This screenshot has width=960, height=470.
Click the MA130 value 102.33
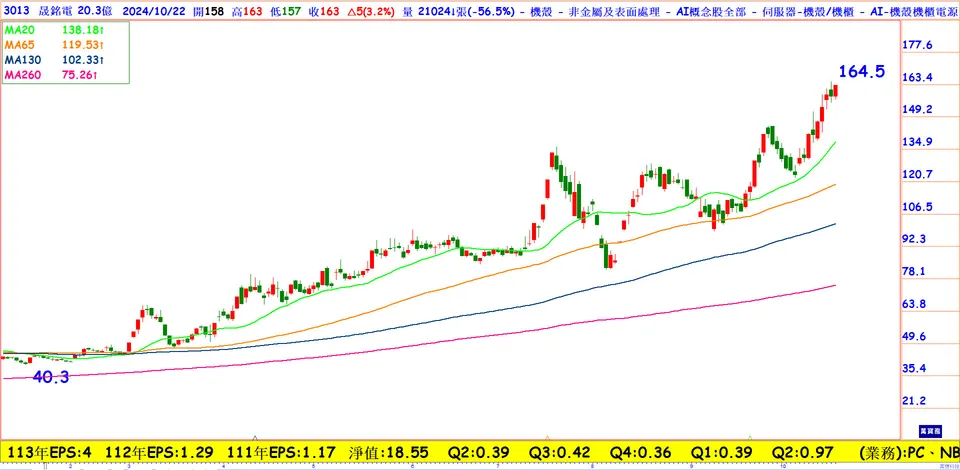click(x=83, y=60)
